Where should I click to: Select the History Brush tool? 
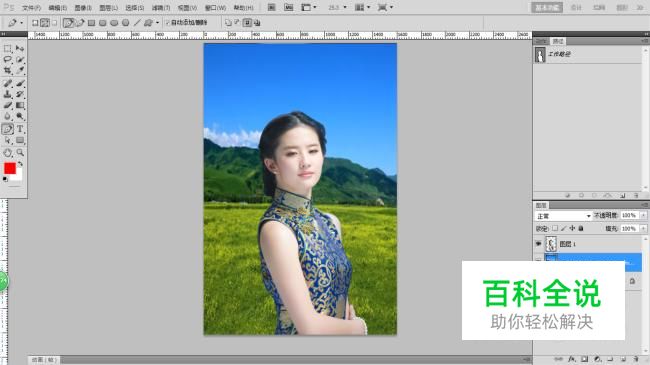[x=19, y=94]
